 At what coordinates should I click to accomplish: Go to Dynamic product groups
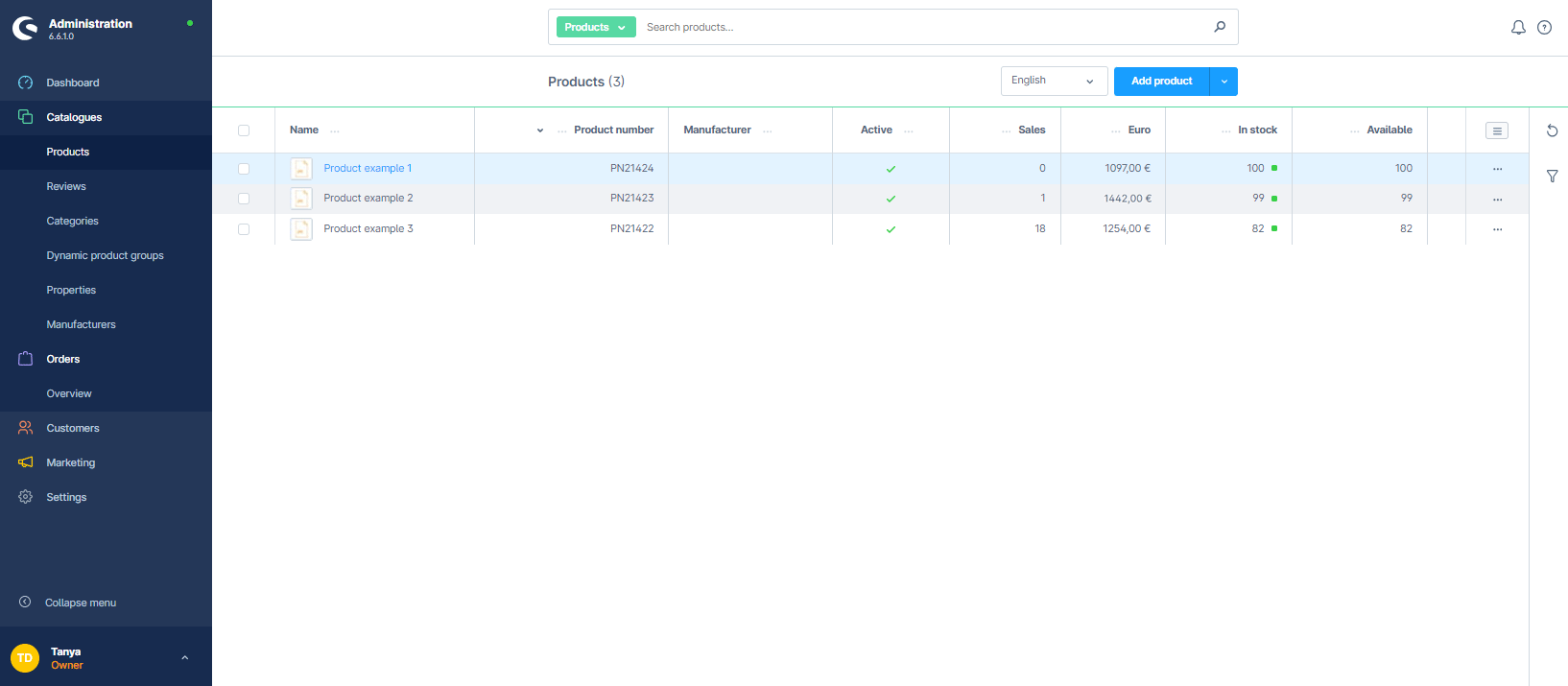coord(105,255)
